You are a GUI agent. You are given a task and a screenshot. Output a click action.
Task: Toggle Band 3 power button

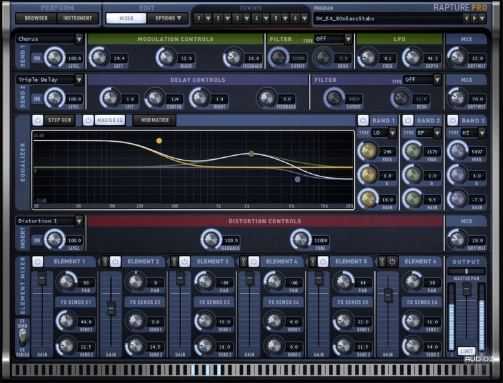click(452, 120)
